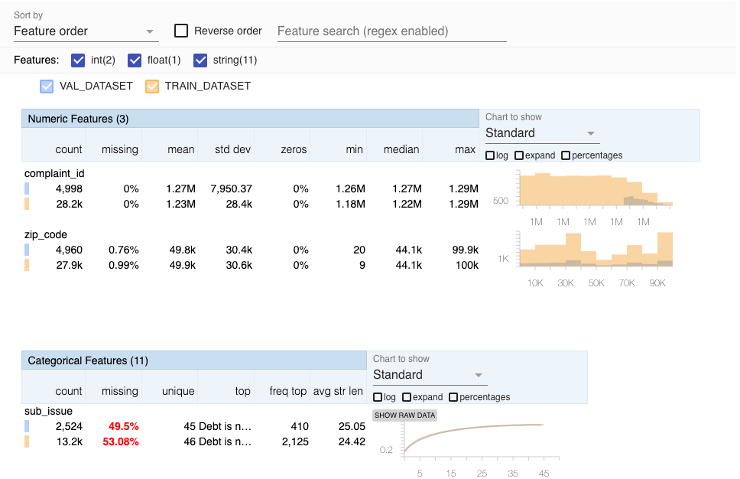This screenshot has width=740, height=479.
Task: Click the 0.76% zip_code missing value
Action: pyautogui.click(x=124, y=250)
